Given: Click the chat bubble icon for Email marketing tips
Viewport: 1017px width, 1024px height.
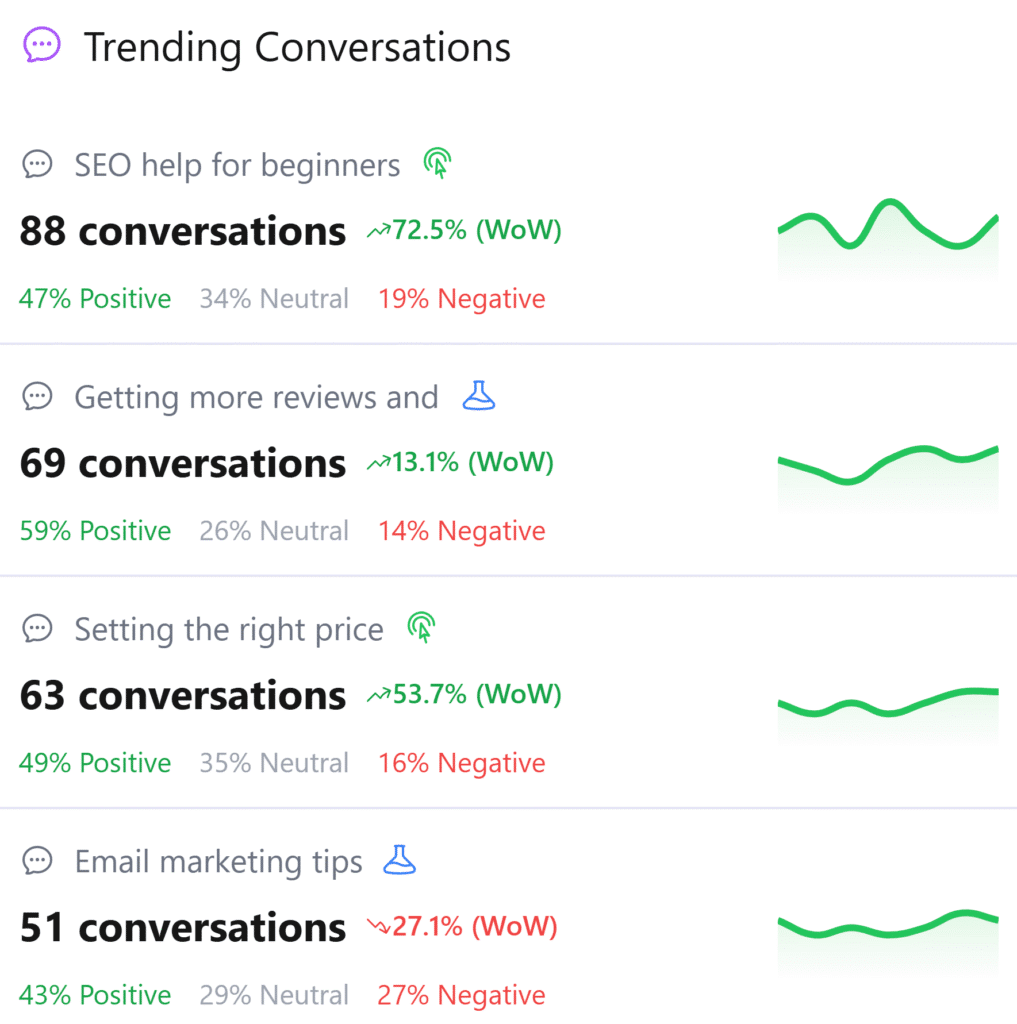Looking at the screenshot, I should 37,860.
